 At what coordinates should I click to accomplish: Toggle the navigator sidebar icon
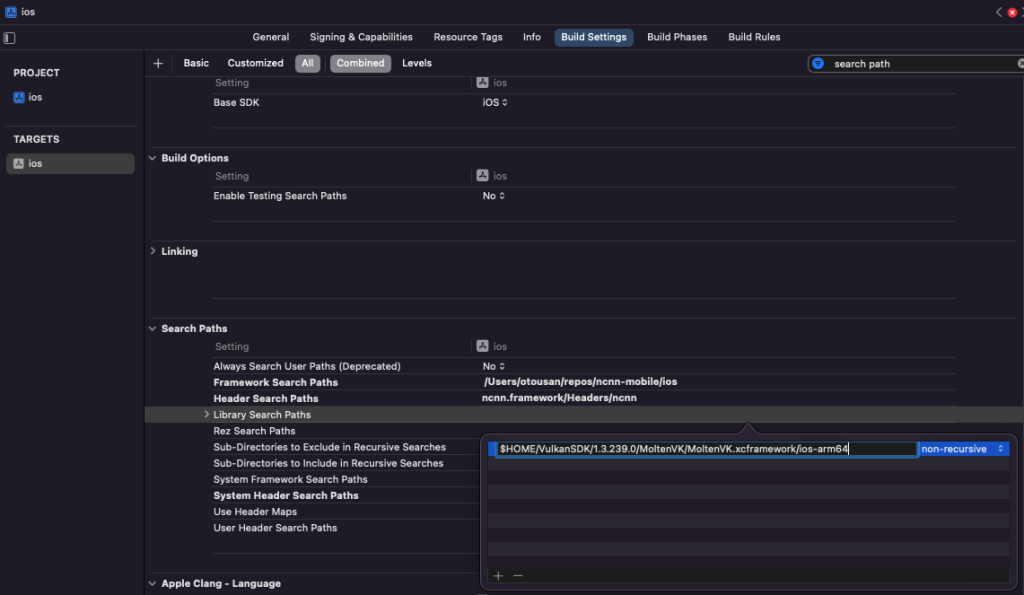tap(9, 38)
